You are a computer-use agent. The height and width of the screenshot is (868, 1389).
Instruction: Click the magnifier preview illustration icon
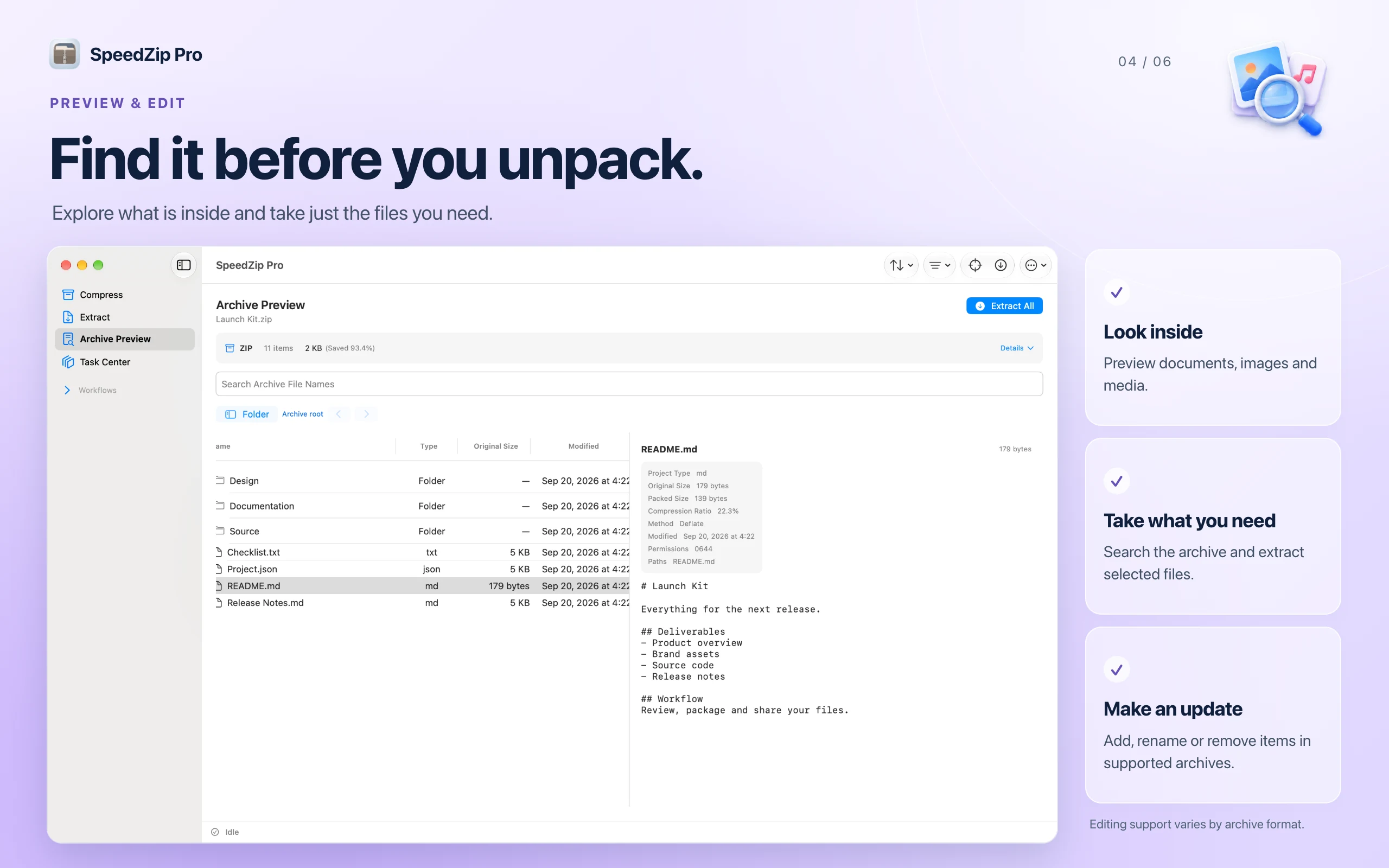[1278, 90]
